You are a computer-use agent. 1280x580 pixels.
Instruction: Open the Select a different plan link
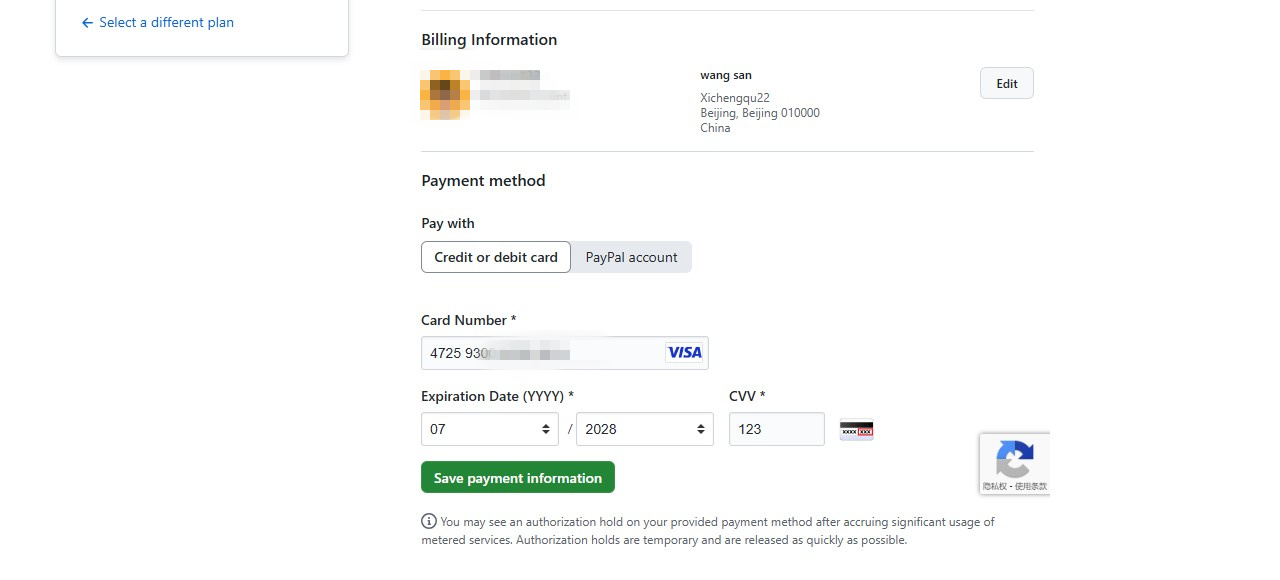(x=166, y=22)
